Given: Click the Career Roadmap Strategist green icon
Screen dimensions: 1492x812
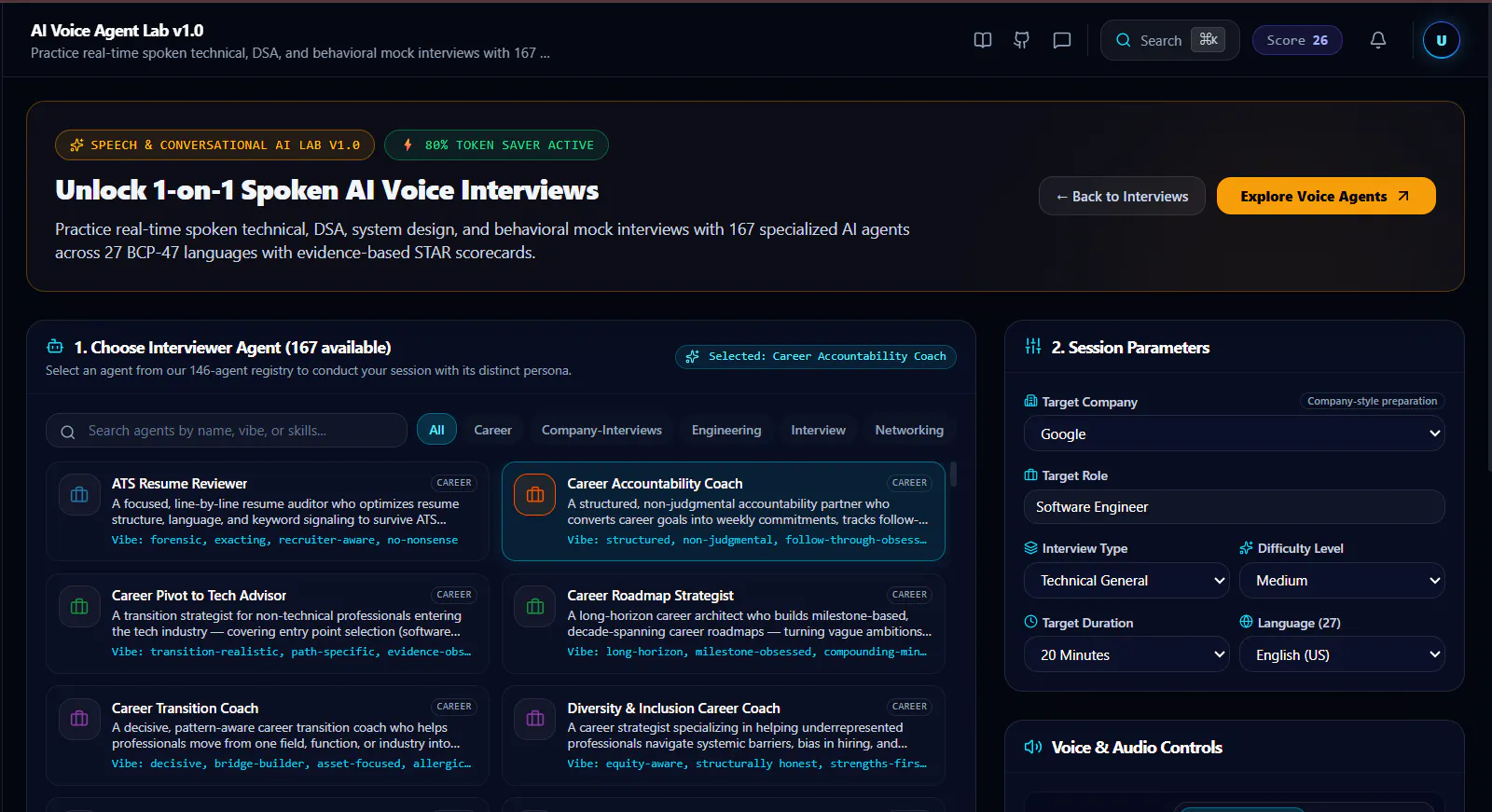Looking at the screenshot, I should 535,607.
